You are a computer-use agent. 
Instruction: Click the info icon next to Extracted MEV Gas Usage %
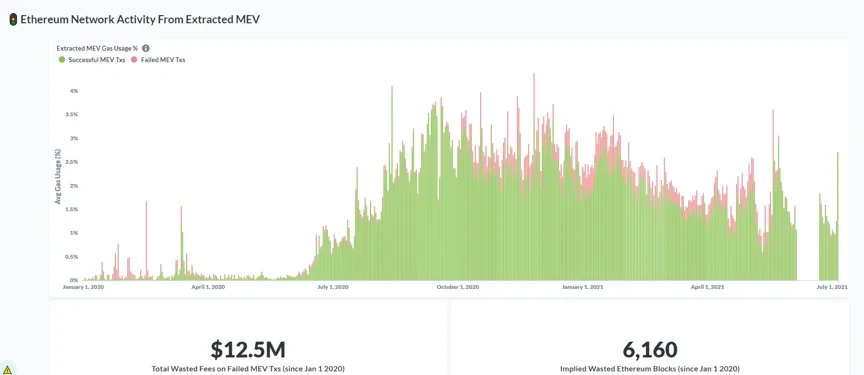click(x=145, y=48)
